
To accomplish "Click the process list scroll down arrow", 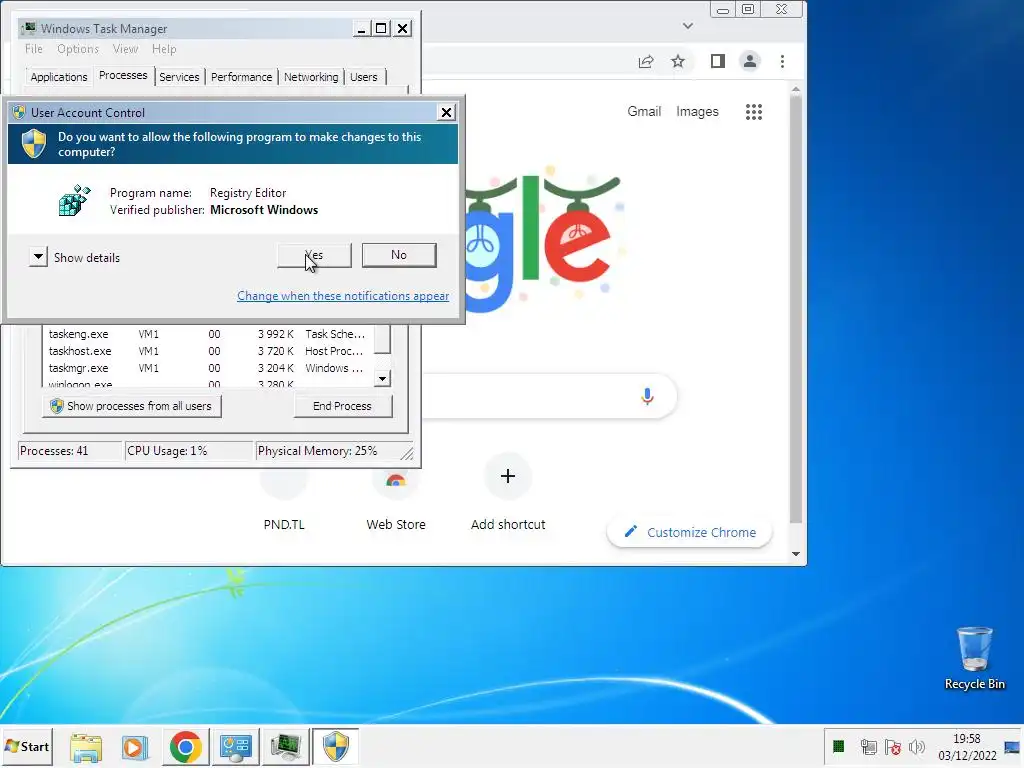I will coord(383,378).
